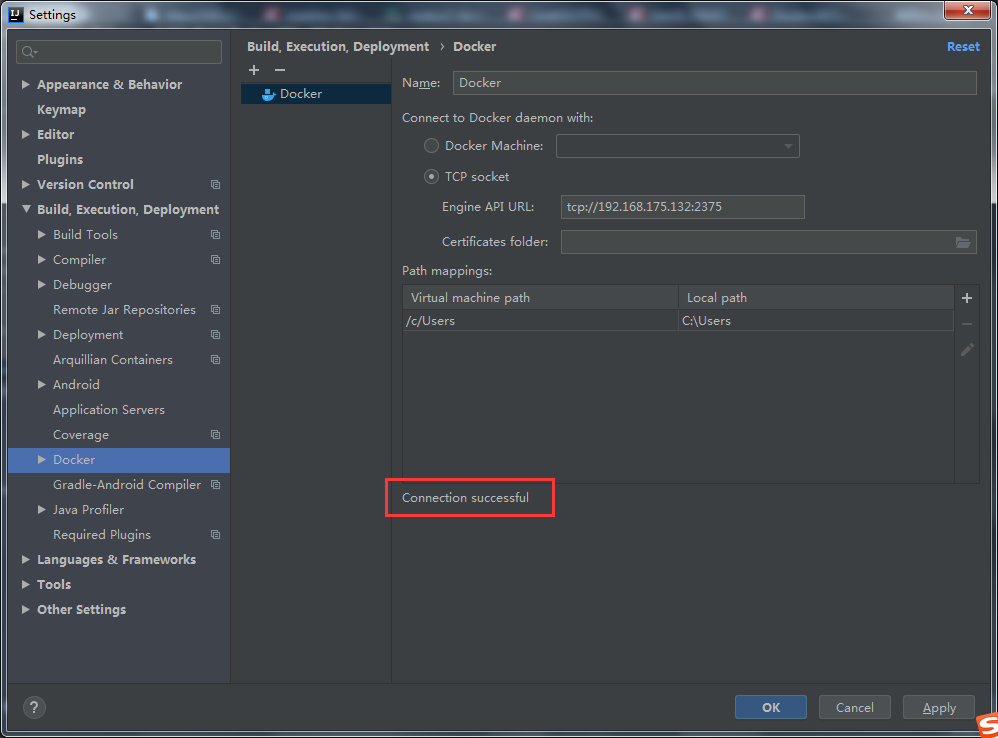Expand the Android node
Viewport: 998px width, 738px height.
(41, 384)
